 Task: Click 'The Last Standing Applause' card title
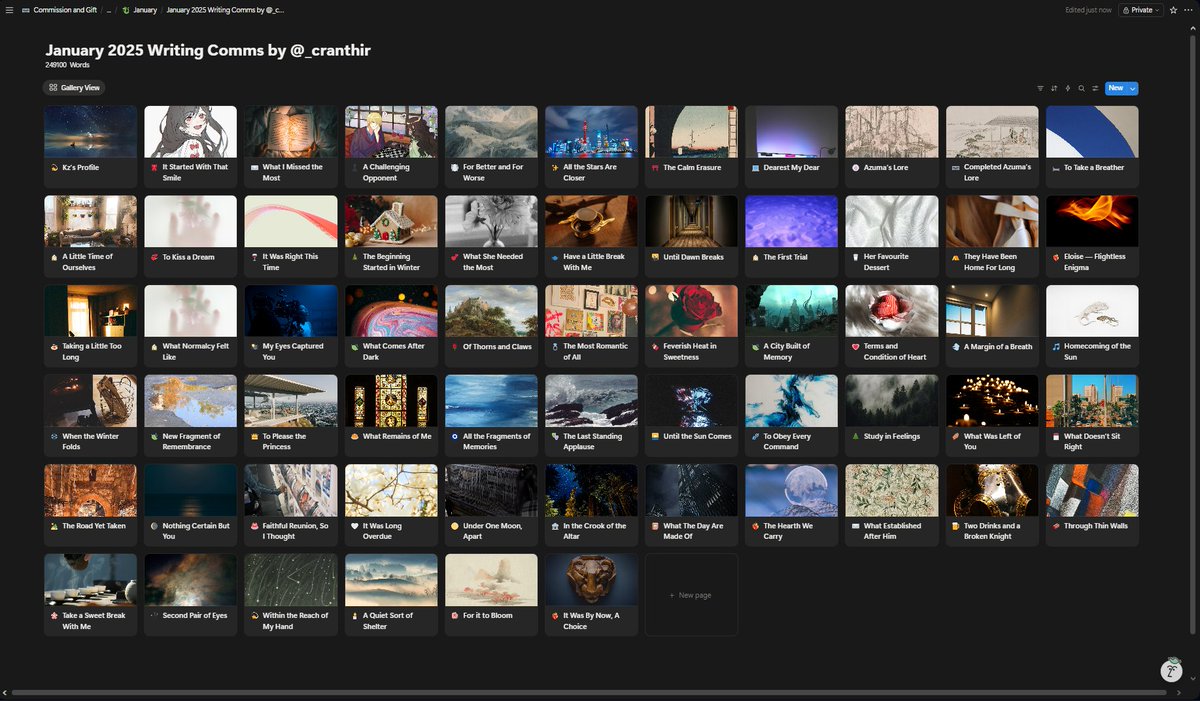pos(593,441)
